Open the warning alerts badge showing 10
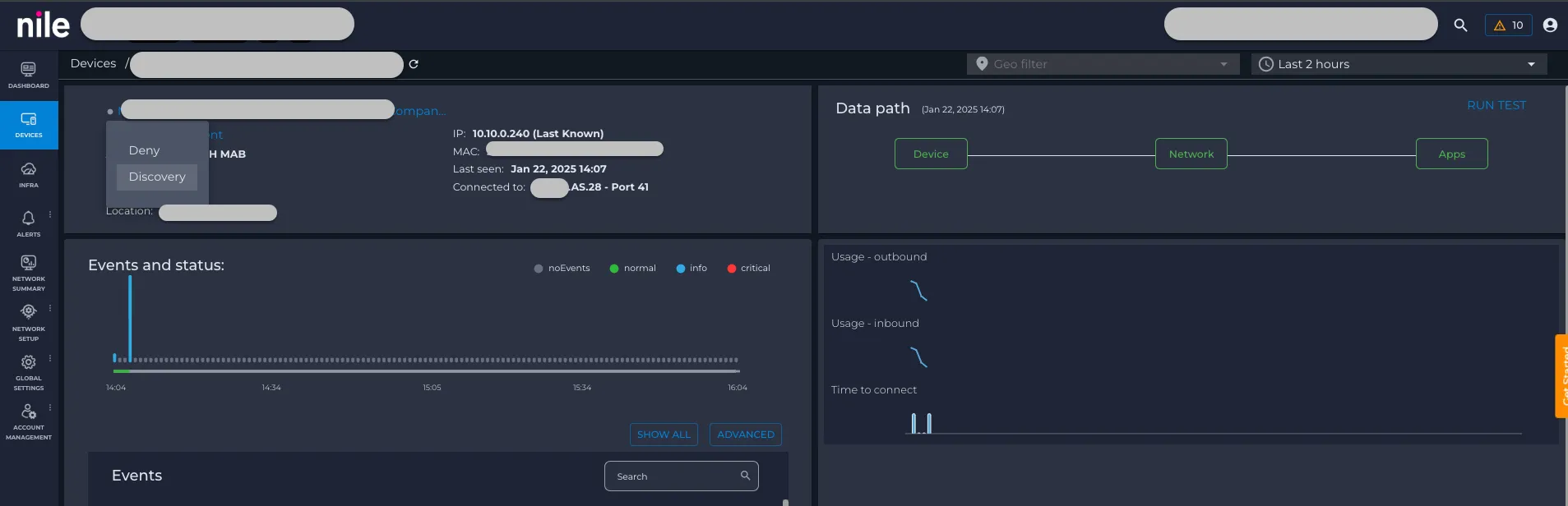This screenshot has width=1568, height=506. pos(1508,25)
